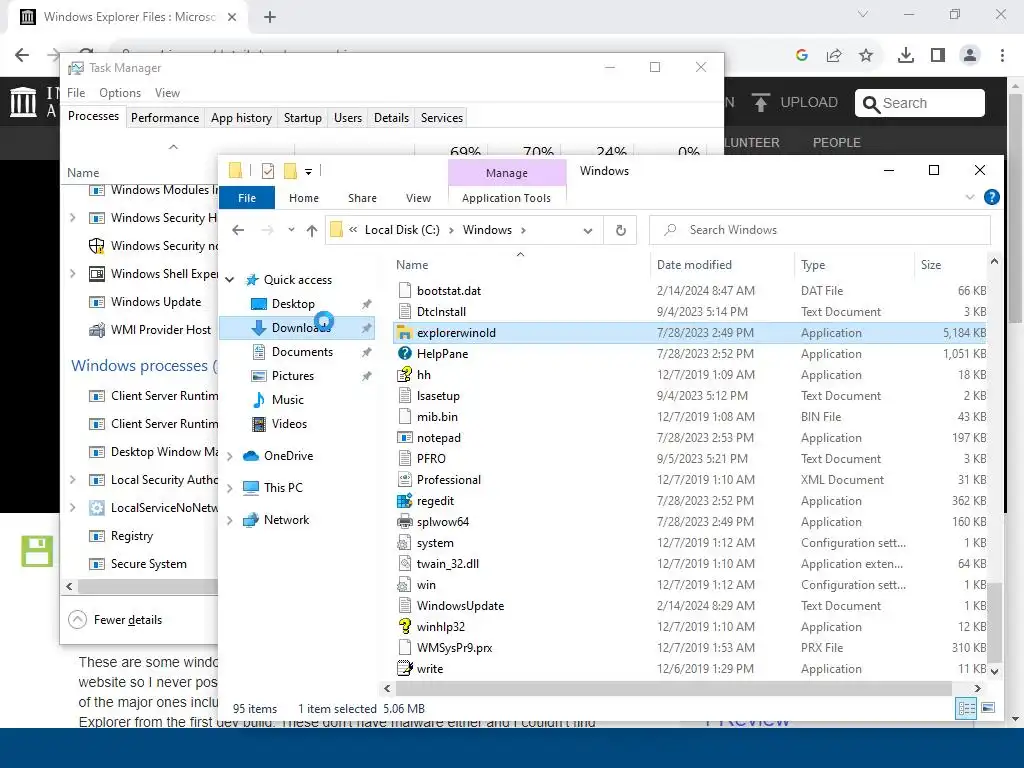The width and height of the screenshot is (1024, 768).
Task: Click the HelpPane question mark icon
Action: point(404,353)
